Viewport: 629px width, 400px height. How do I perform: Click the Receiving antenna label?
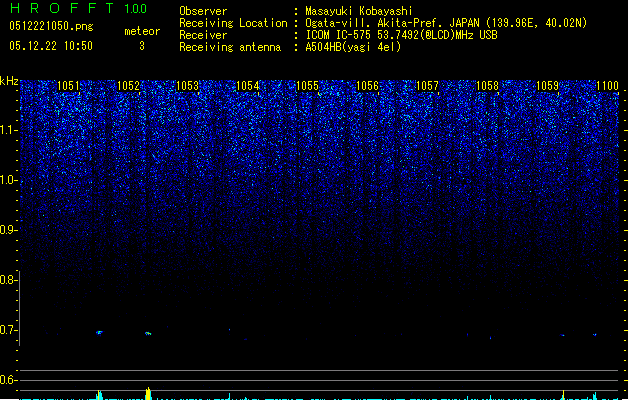pyautogui.click(x=230, y=47)
